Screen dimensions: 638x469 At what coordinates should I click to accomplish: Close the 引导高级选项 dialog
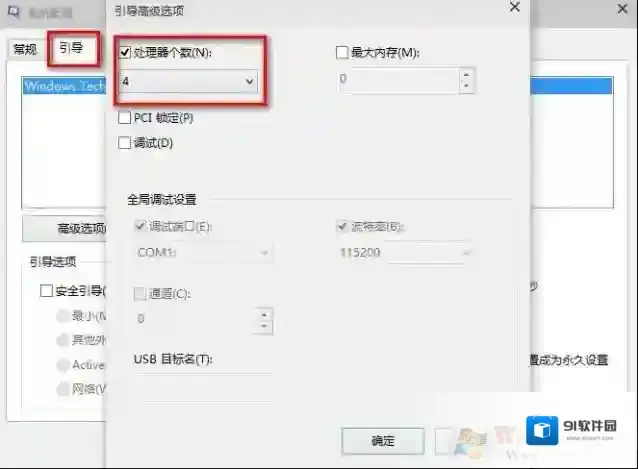click(x=514, y=8)
